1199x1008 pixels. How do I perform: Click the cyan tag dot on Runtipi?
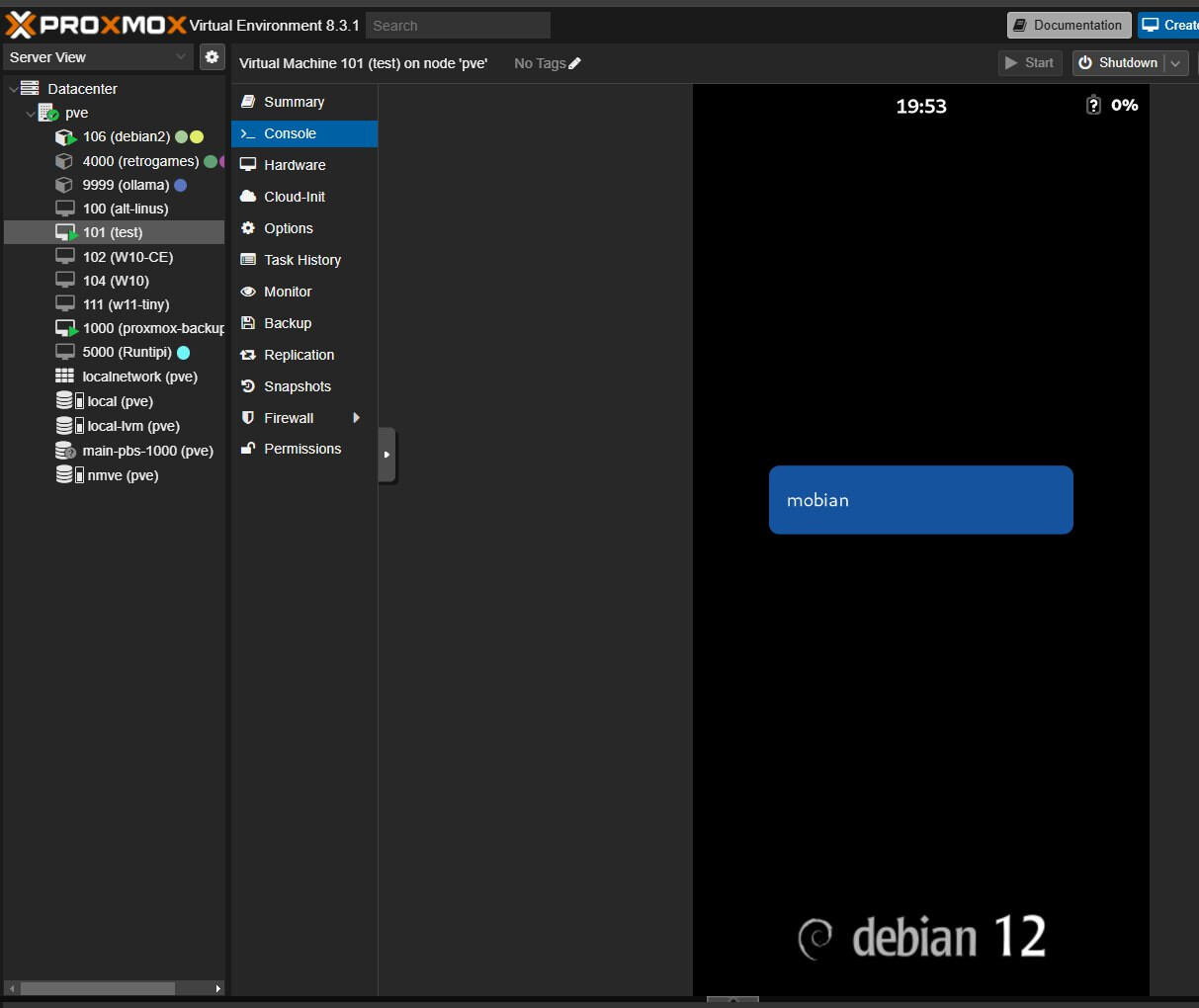183,352
